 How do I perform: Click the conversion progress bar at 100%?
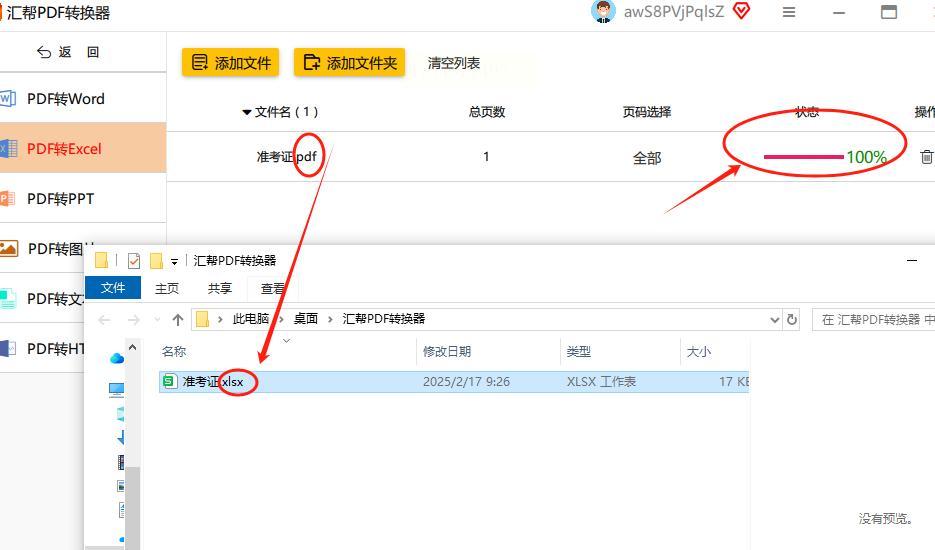coord(803,157)
